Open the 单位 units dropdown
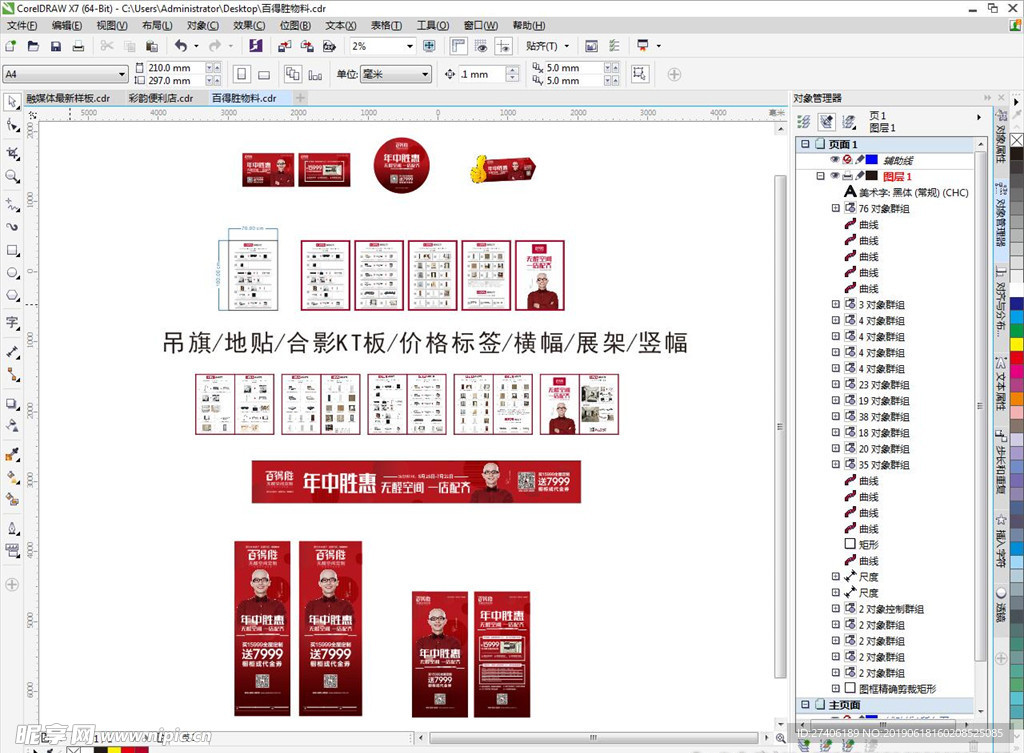Screen dimensions: 1024x753 (425, 74)
